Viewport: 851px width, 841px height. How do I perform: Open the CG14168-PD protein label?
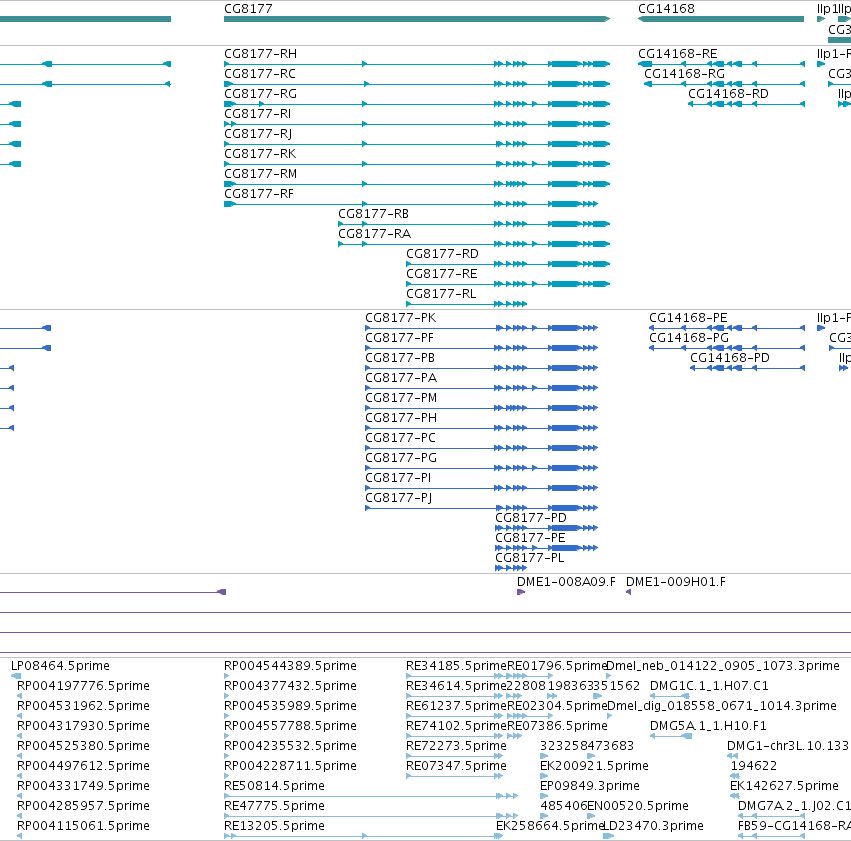pyautogui.click(x=730, y=358)
